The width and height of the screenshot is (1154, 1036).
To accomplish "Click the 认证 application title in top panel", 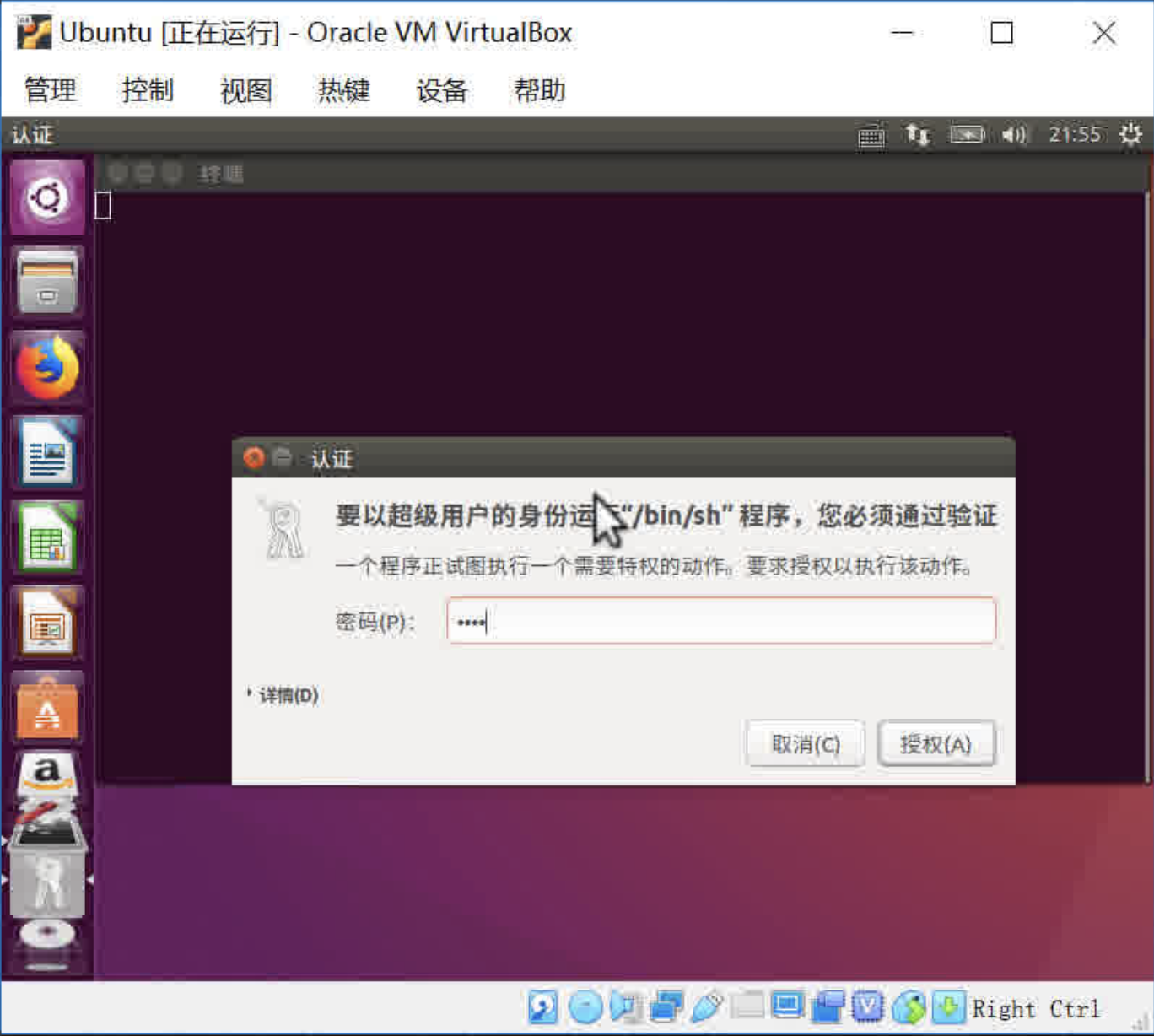I will point(32,135).
